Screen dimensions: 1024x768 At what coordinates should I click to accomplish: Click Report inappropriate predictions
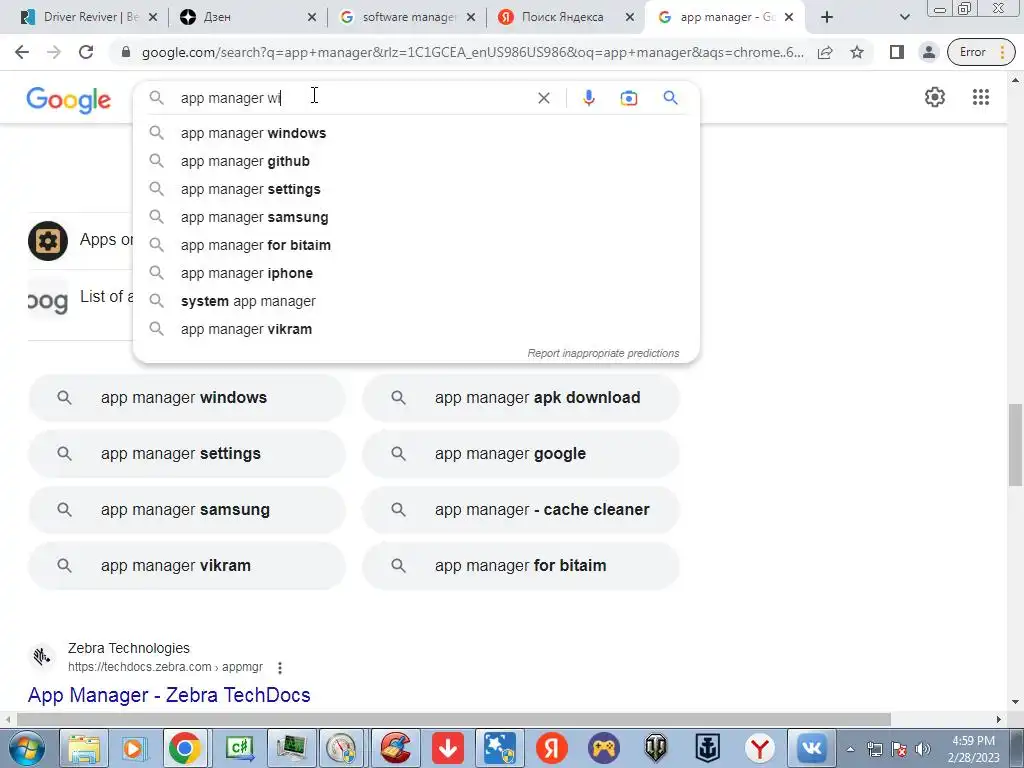pos(603,353)
